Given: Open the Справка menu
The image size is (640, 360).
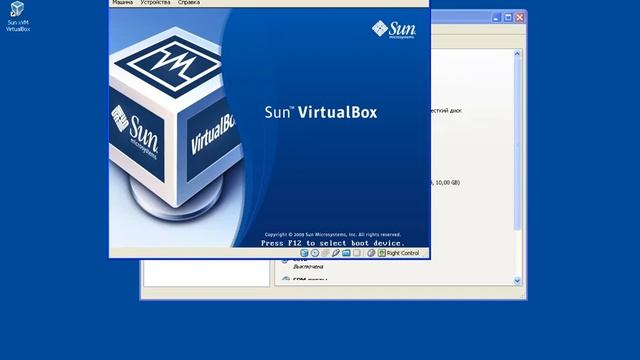Looking at the screenshot, I should (x=189, y=2).
